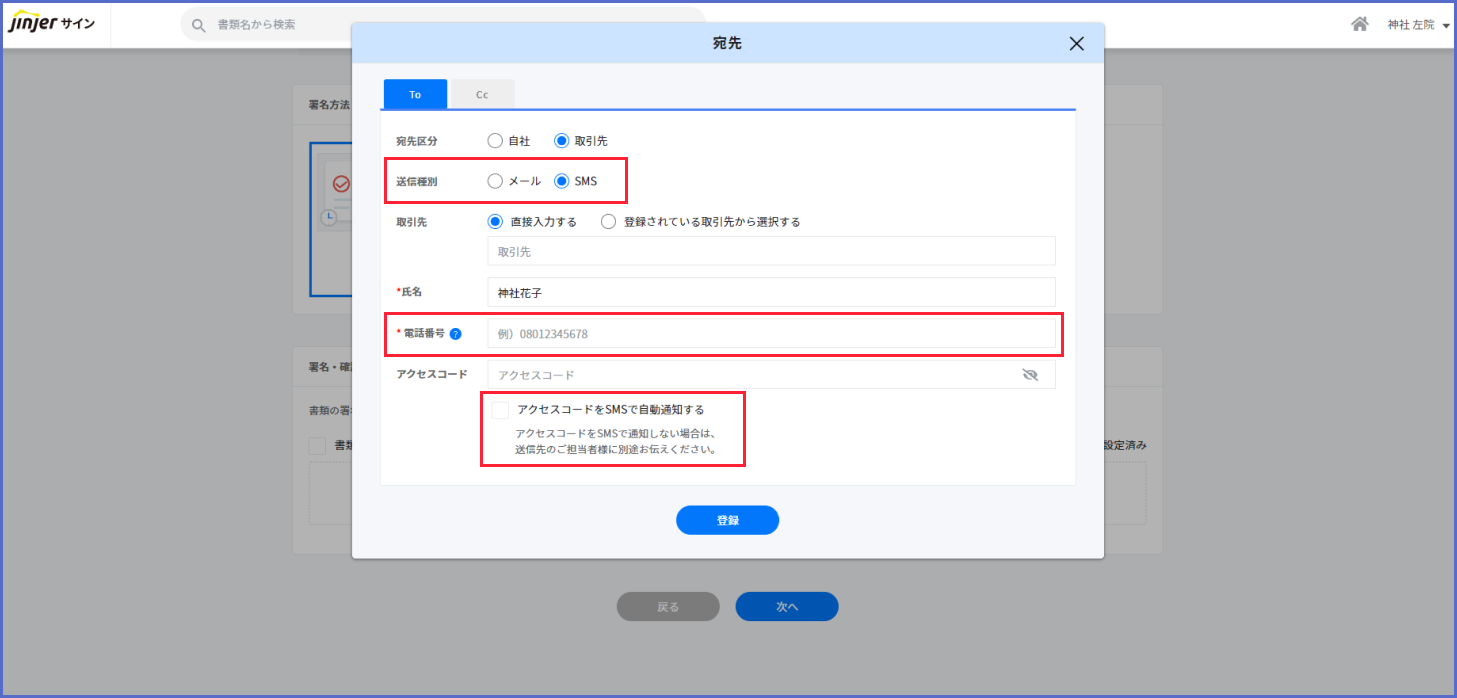Select 登録されている取引先から選択する option

pos(608,222)
